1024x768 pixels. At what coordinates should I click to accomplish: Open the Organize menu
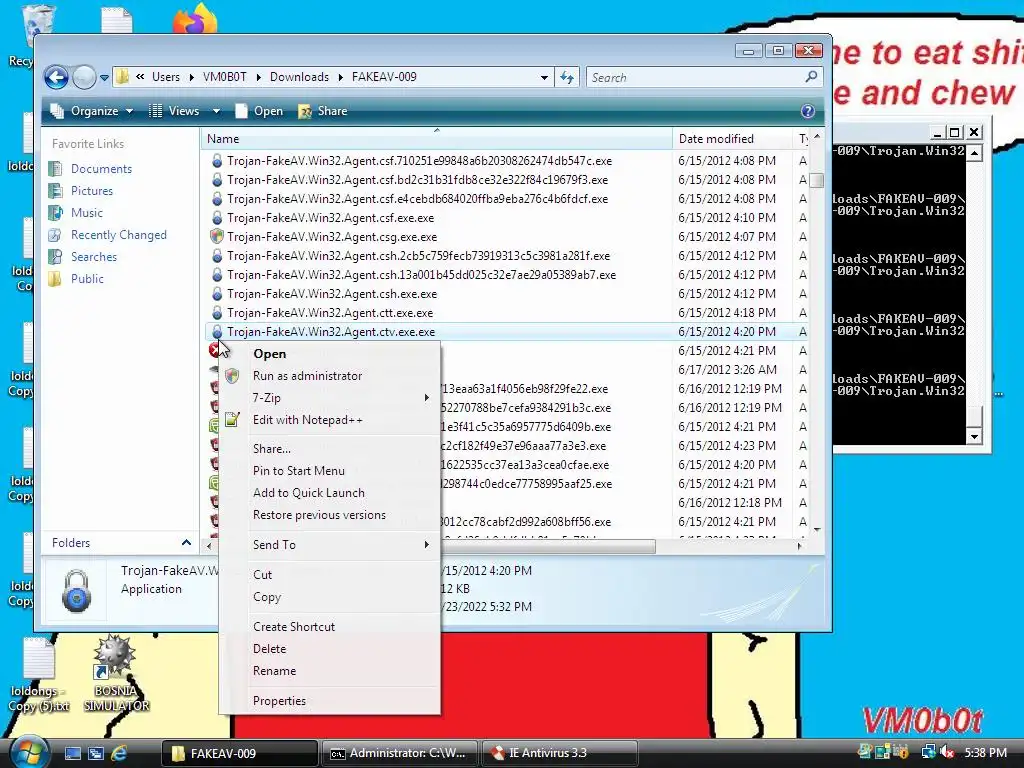tap(92, 111)
